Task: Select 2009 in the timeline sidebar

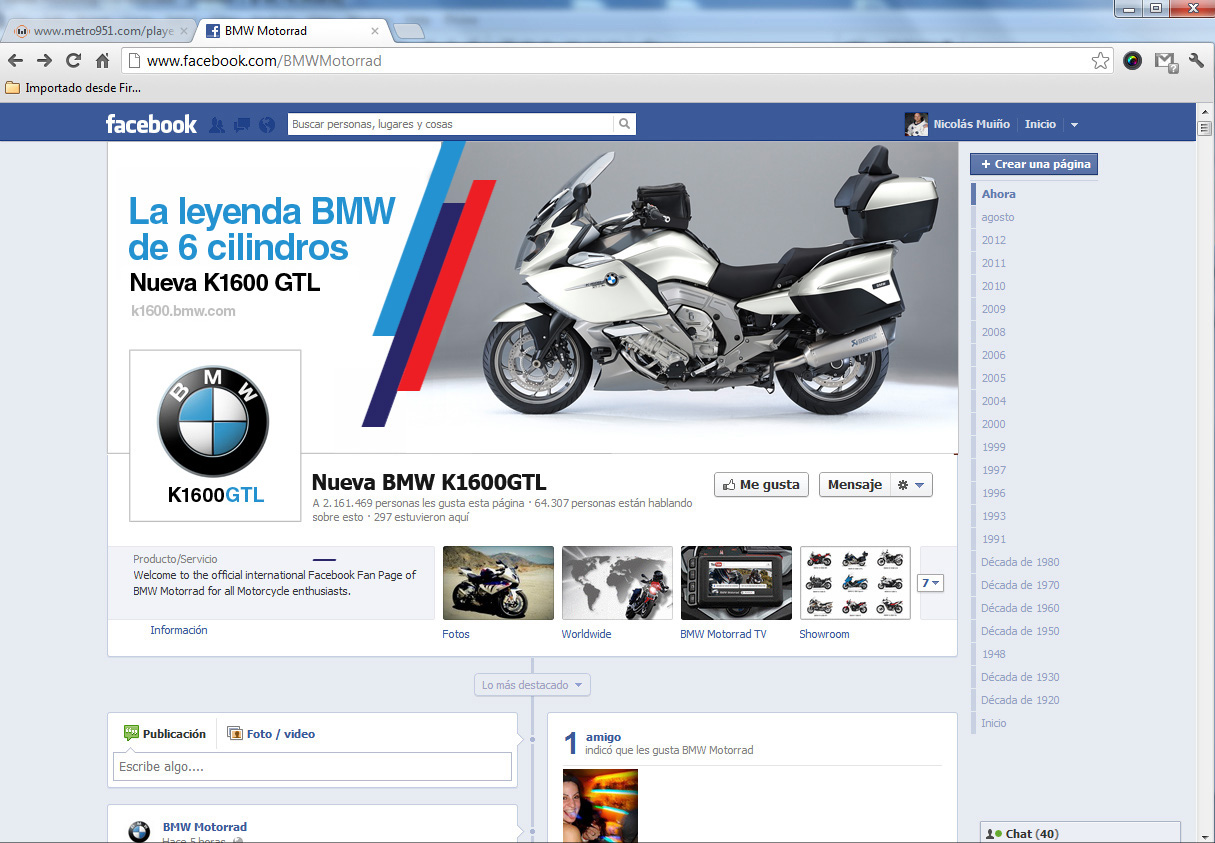Action: pyautogui.click(x=993, y=309)
